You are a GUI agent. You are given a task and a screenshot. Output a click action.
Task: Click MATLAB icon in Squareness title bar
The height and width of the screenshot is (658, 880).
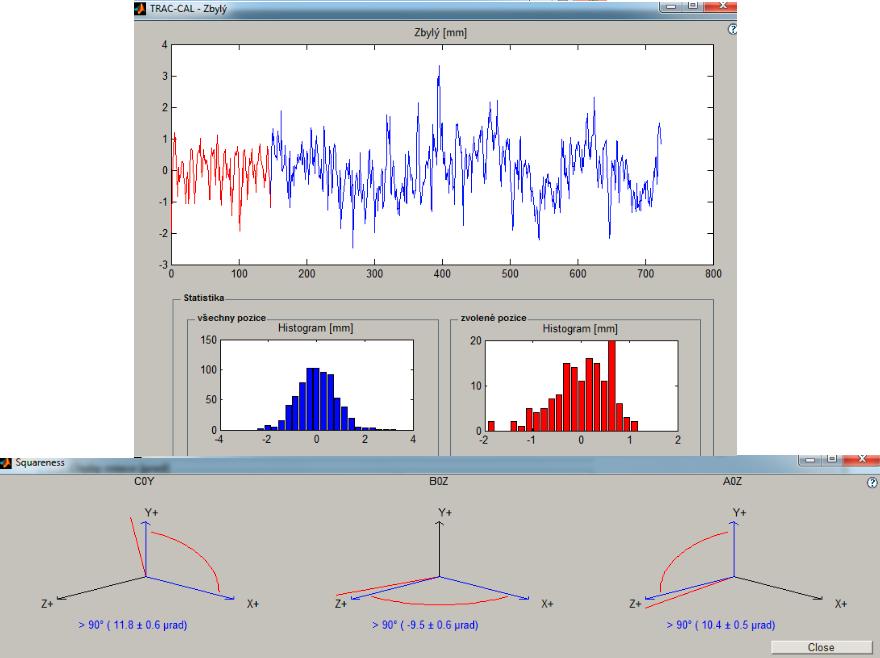(6, 463)
